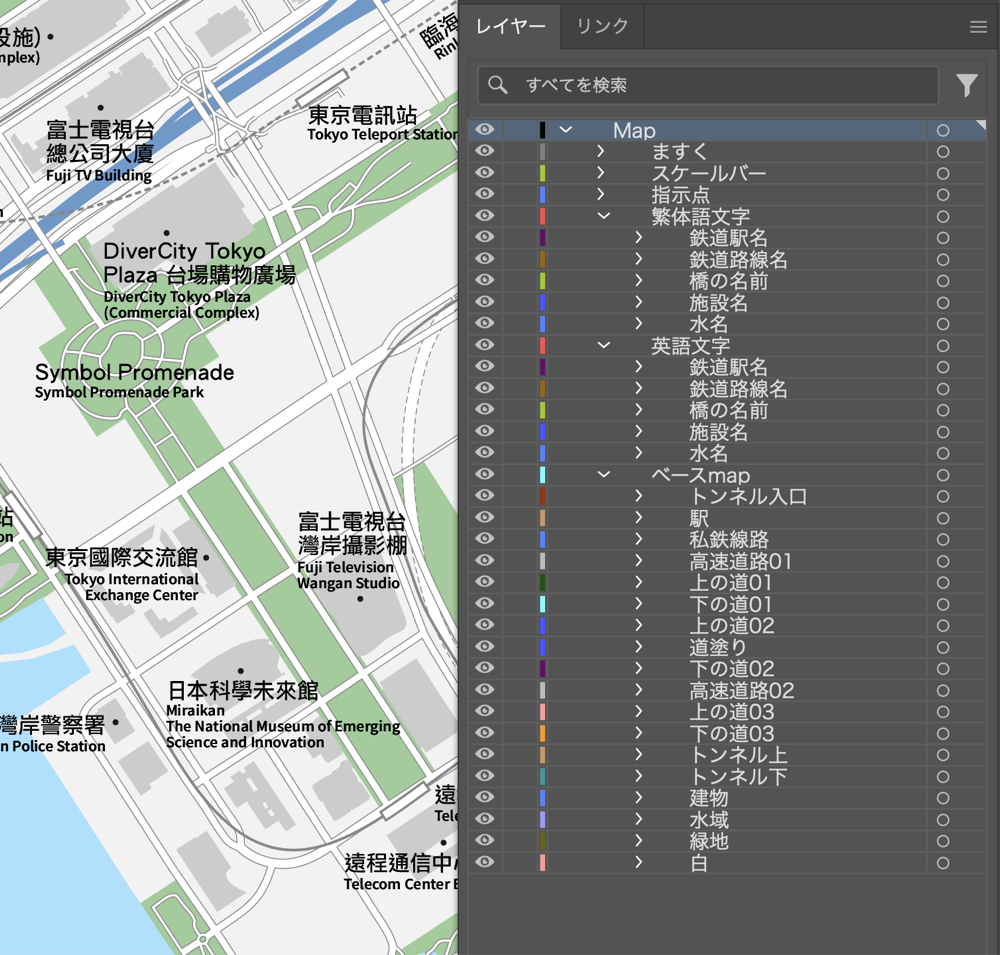Click target circle for 水域 layer

coord(942,820)
